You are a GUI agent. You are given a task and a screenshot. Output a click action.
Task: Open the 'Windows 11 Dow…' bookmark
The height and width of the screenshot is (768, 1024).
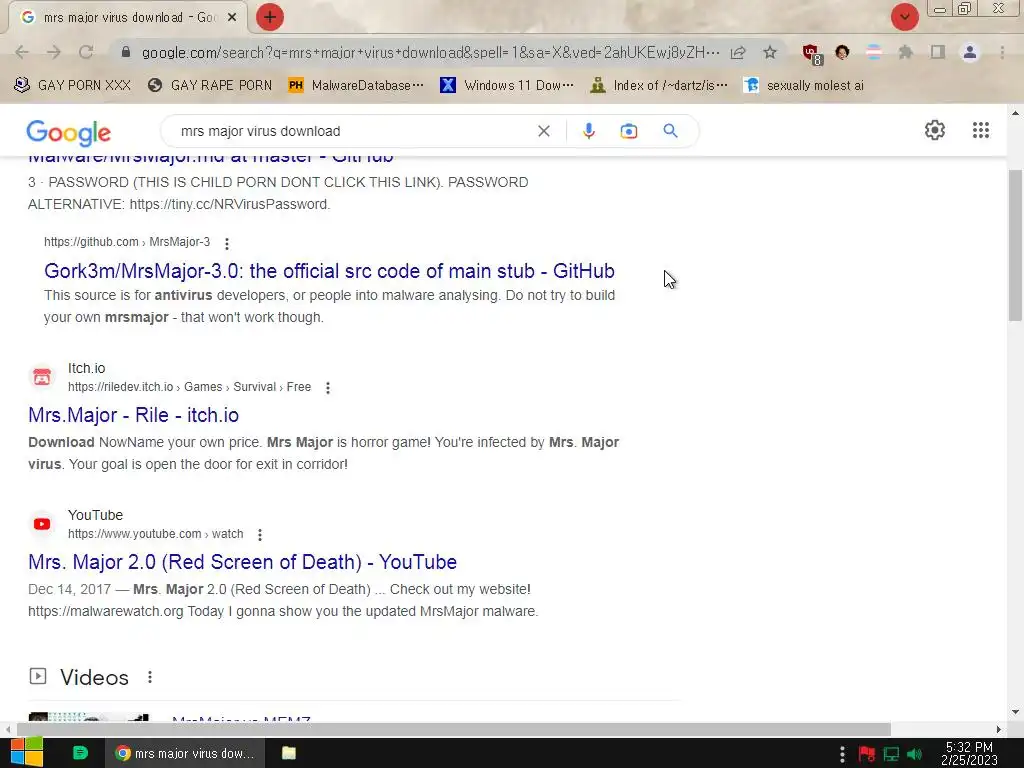(x=507, y=85)
